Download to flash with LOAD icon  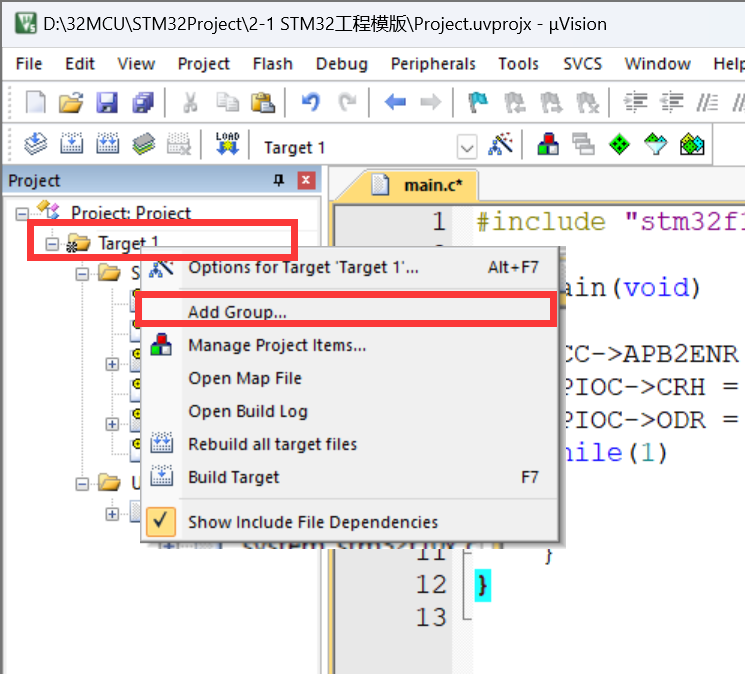[228, 144]
